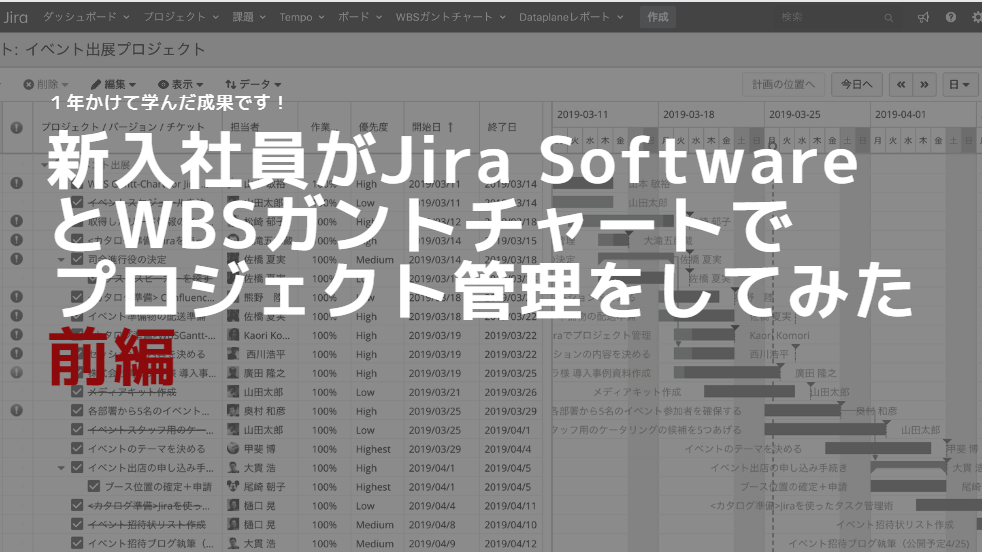Viewport: 982px width, 552px height.
Task: Click the 優先度 column header
Action: click(373, 127)
